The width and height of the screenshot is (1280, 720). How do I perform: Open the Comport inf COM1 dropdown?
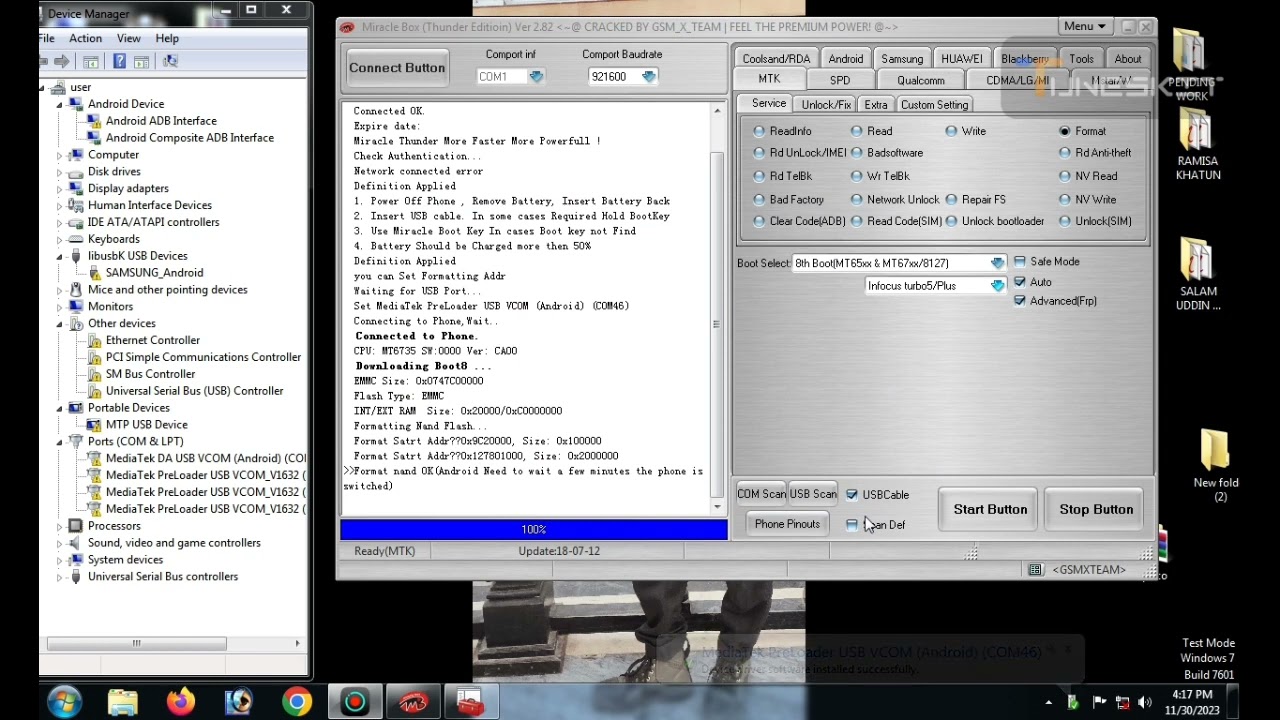pyautogui.click(x=536, y=77)
